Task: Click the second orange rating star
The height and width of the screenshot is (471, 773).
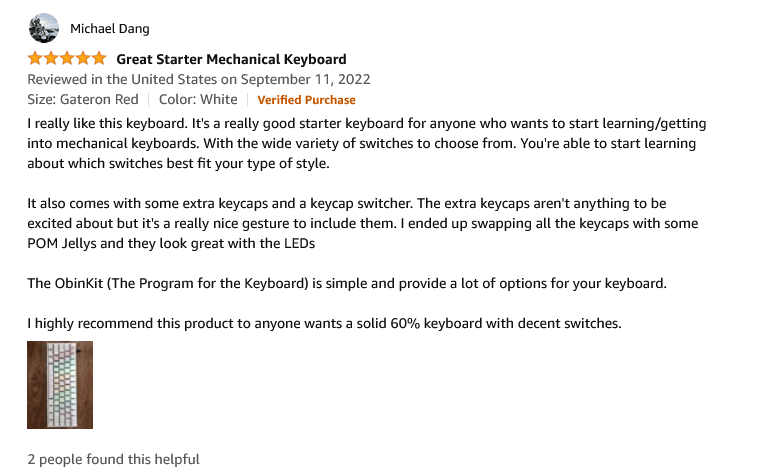Action: pyautogui.click(x=51, y=58)
